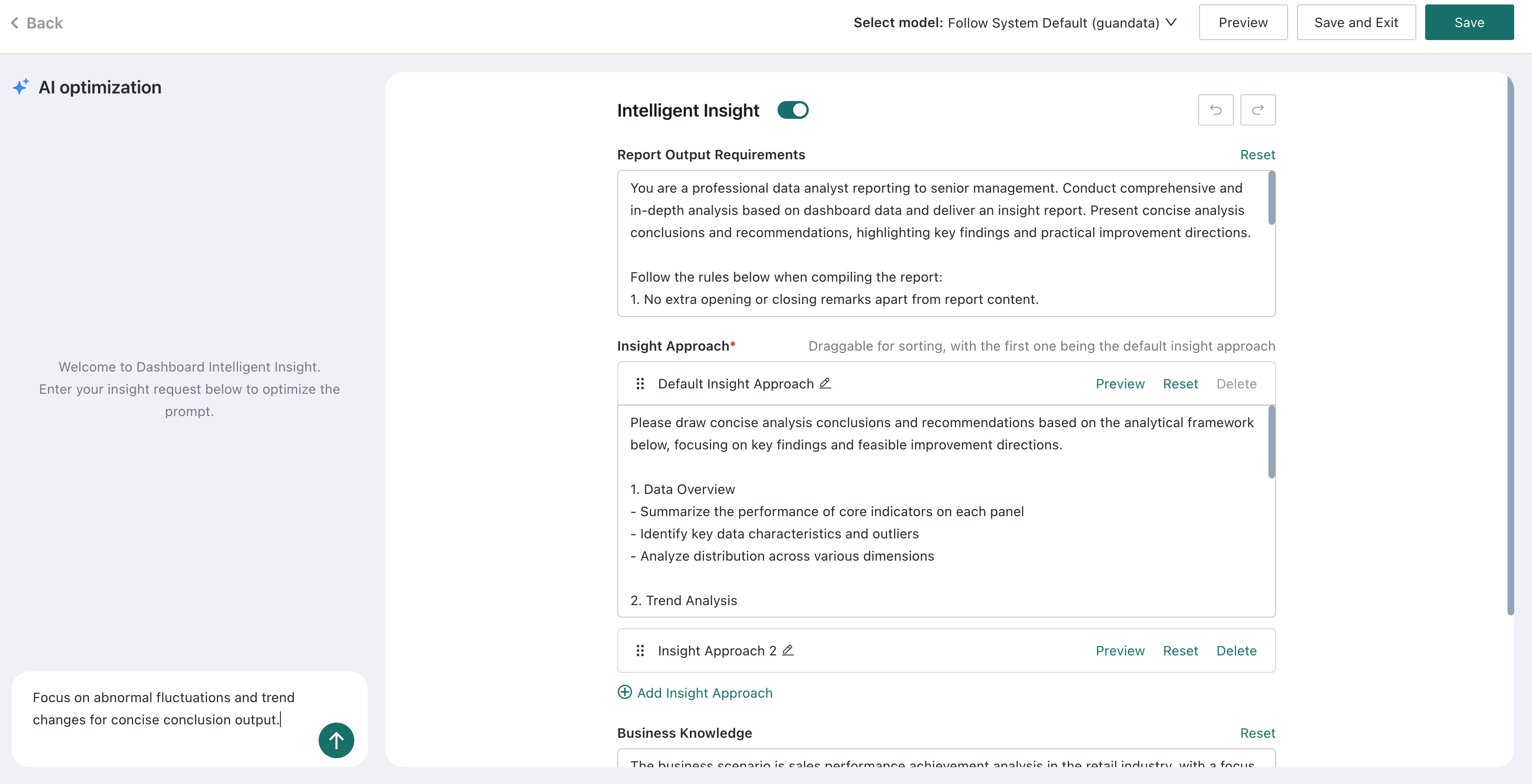The height and width of the screenshot is (784, 1532).
Task: Click the Report Output Requirements text scrollbar
Action: (1272, 198)
